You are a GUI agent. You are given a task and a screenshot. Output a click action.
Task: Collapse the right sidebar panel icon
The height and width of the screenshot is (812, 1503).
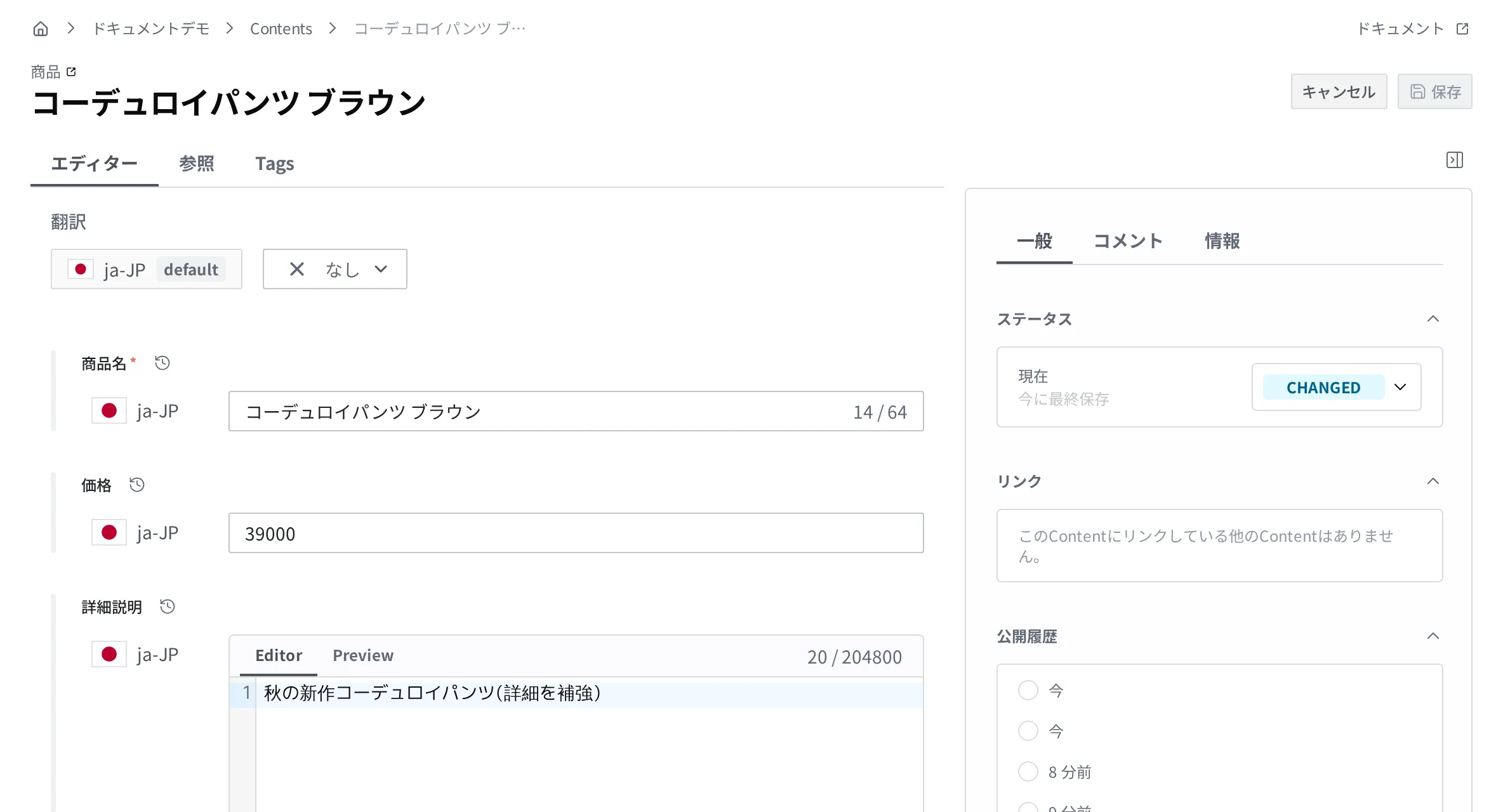(1455, 160)
